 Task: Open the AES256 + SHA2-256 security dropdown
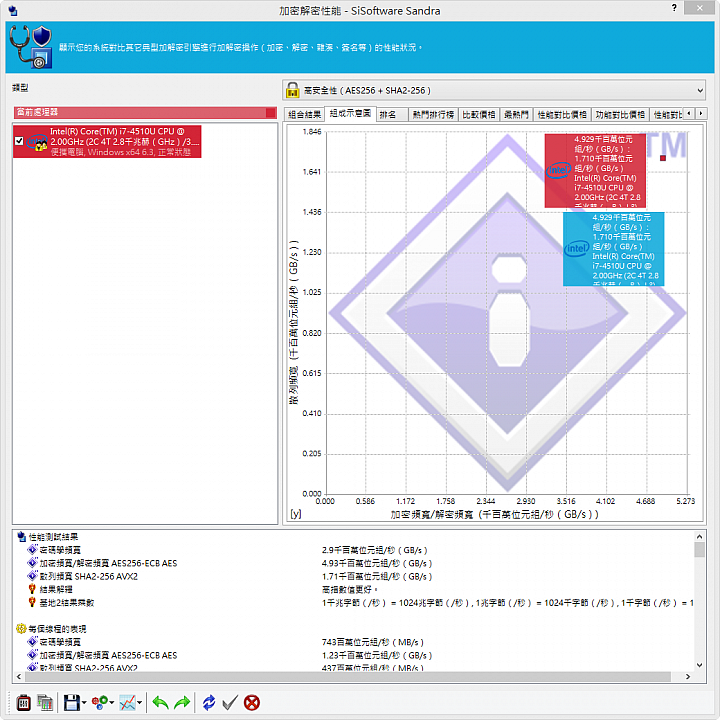pyautogui.click(x=700, y=90)
